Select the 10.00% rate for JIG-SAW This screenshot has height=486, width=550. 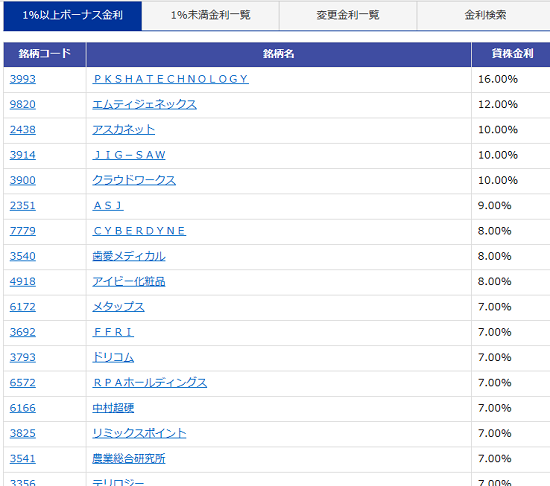coord(498,155)
